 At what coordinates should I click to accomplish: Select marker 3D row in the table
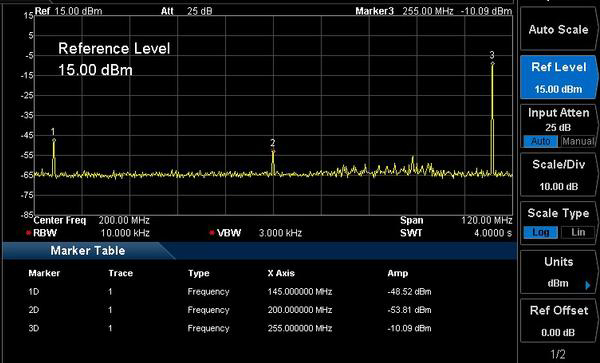coord(230,328)
